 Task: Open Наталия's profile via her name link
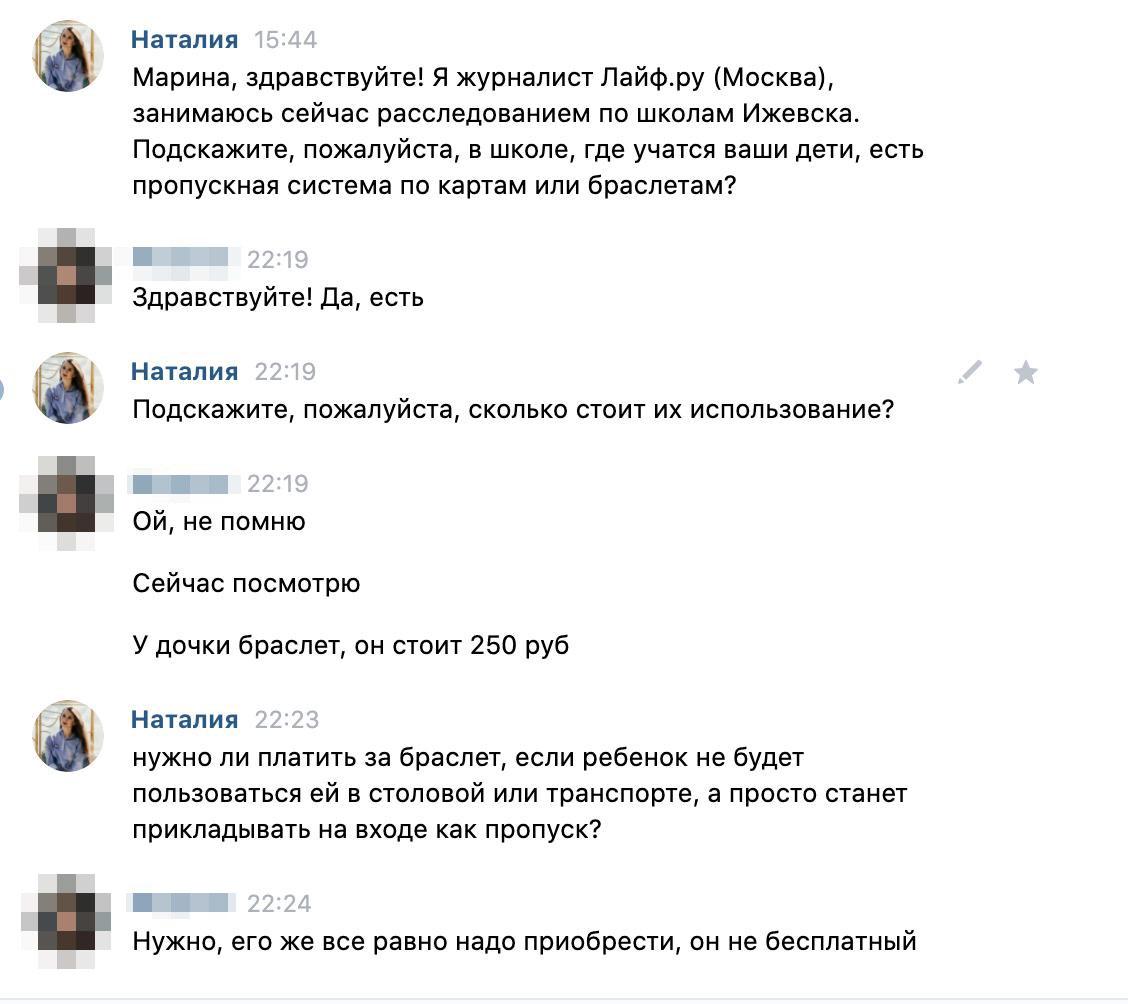click(185, 40)
